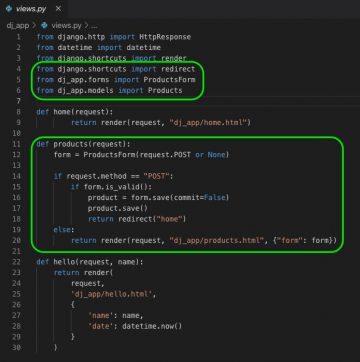This screenshot has width=360, height=362.
Task: Click the products function name on line 11
Action: point(71,144)
